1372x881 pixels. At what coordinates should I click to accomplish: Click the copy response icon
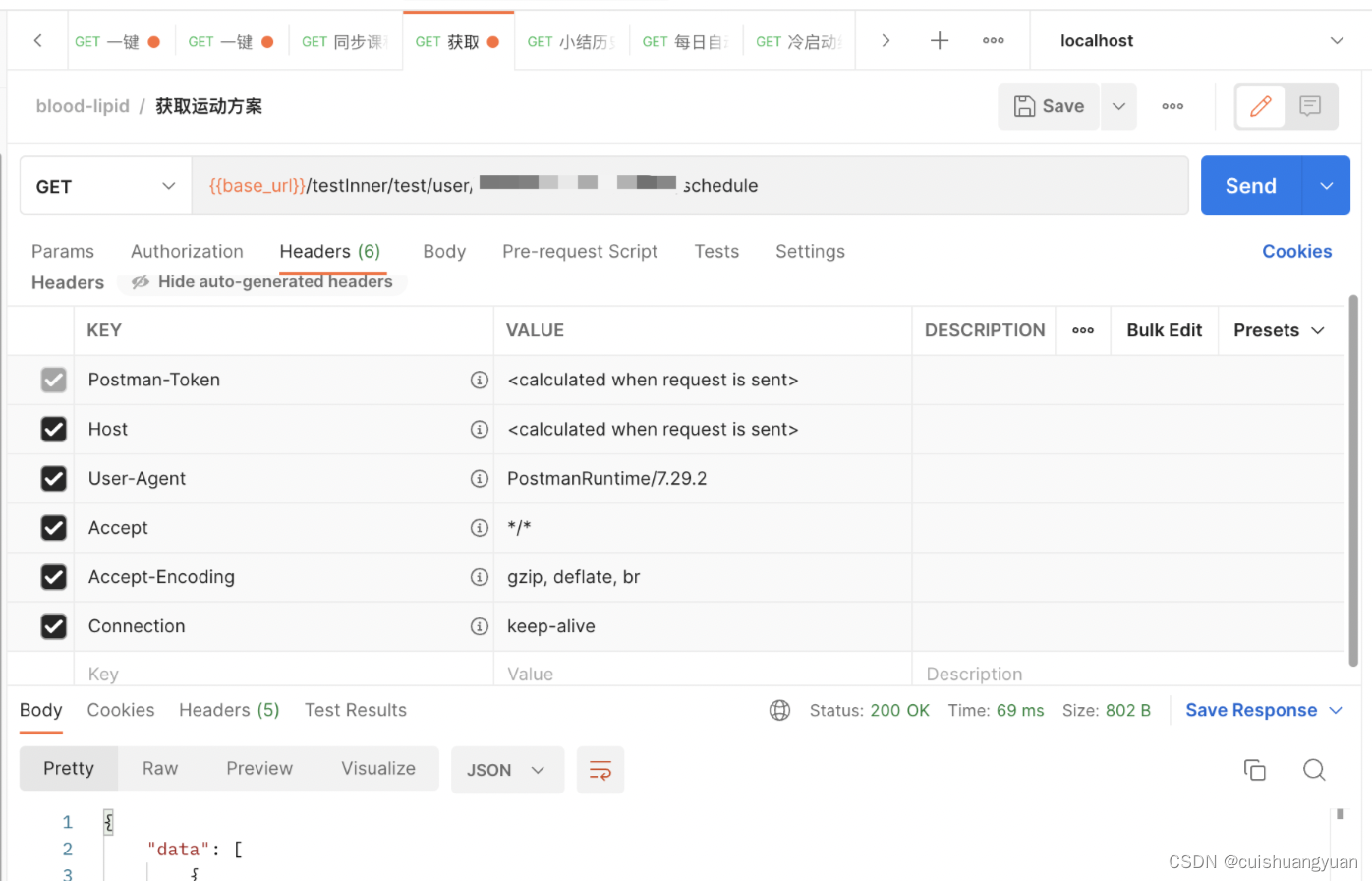point(1255,770)
